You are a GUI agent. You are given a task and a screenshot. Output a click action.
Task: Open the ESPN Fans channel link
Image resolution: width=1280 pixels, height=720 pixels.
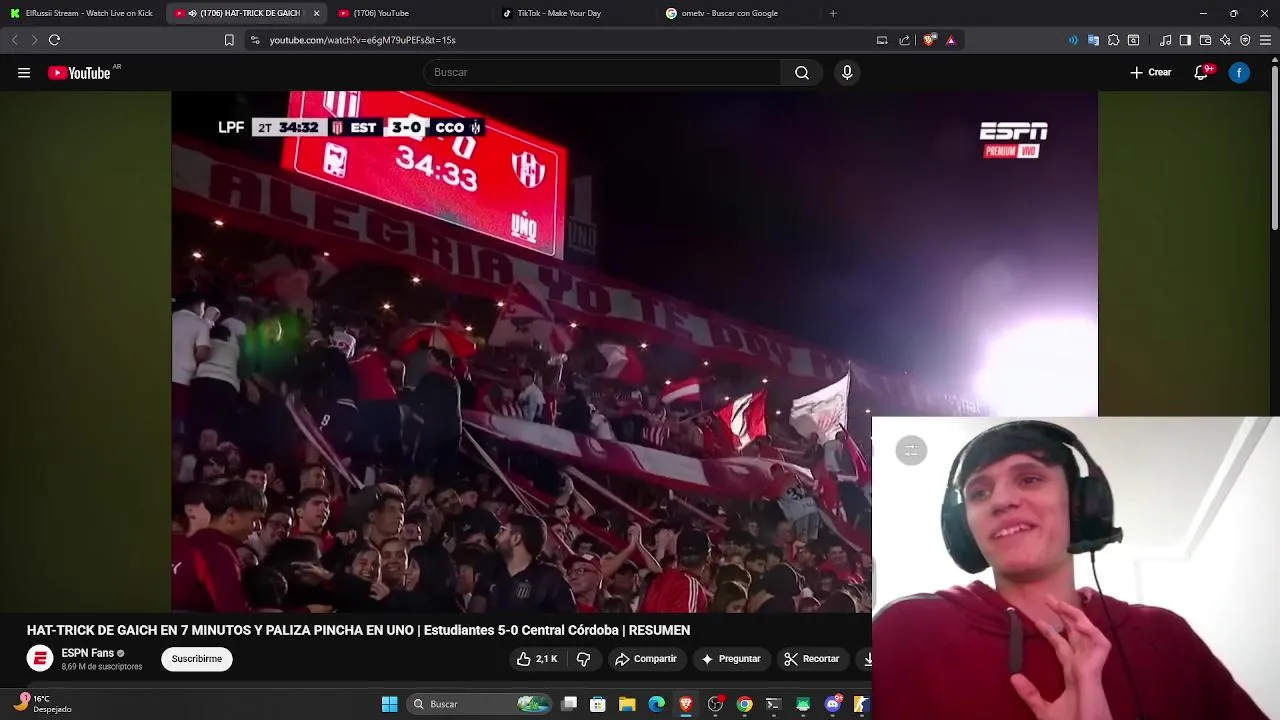(88, 653)
